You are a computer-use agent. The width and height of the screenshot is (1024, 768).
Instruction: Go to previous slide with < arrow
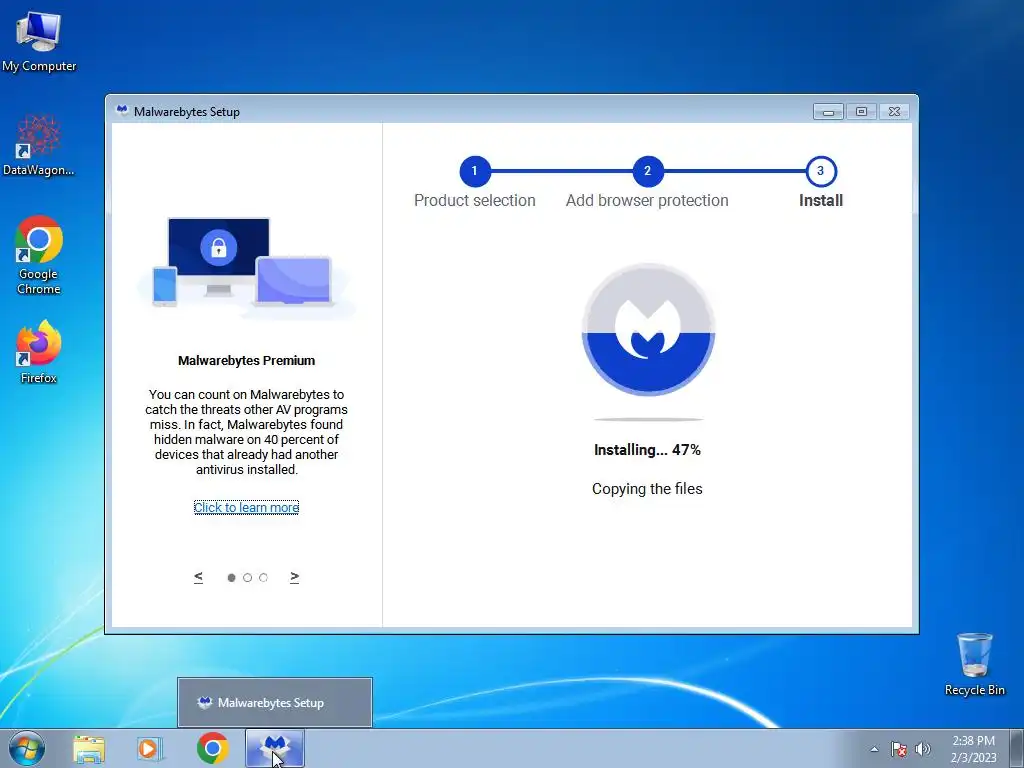pyautogui.click(x=199, y=577)
